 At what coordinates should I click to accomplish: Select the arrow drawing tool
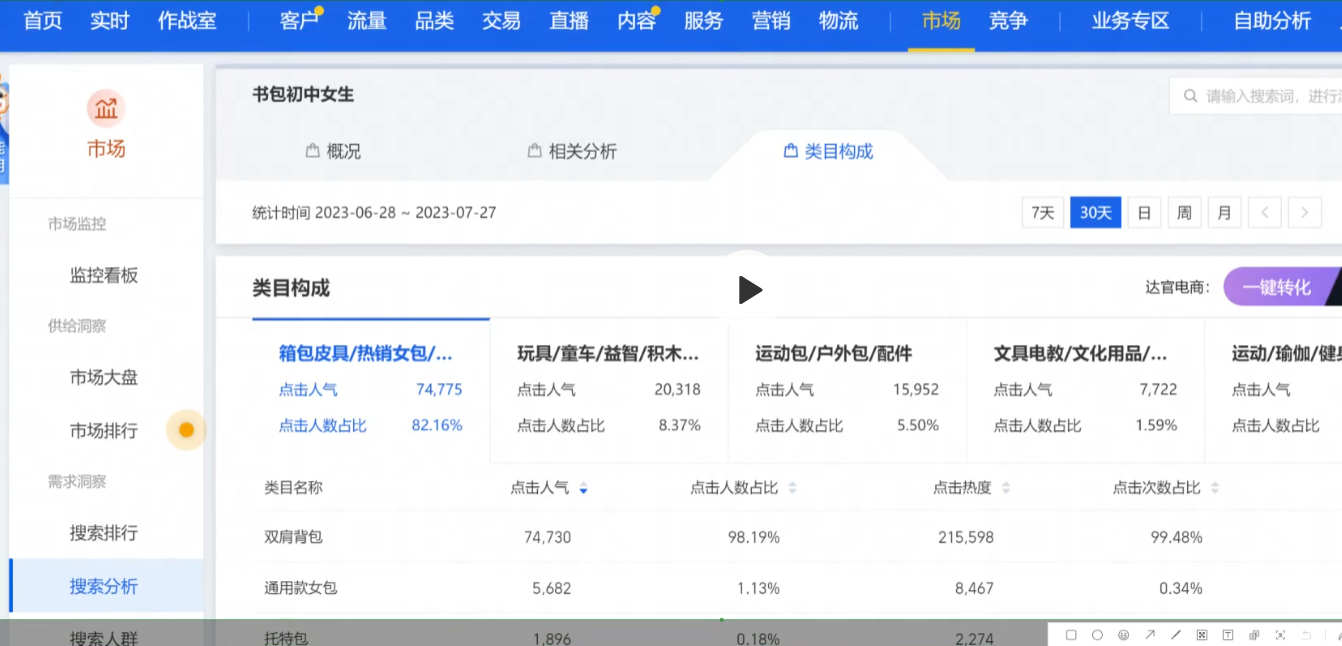click(x=1149, y=635)
